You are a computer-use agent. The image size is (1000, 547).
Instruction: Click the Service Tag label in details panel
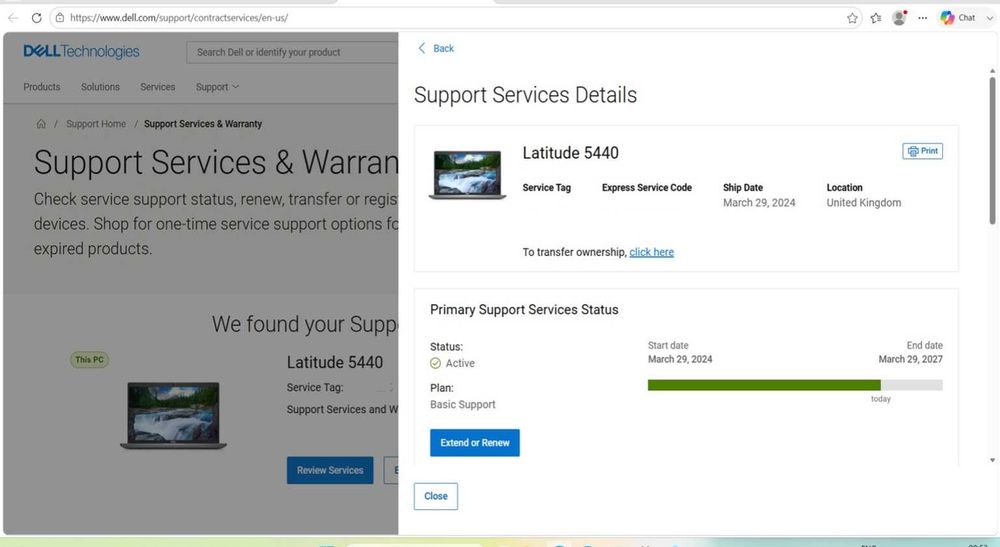pos(547,187)
